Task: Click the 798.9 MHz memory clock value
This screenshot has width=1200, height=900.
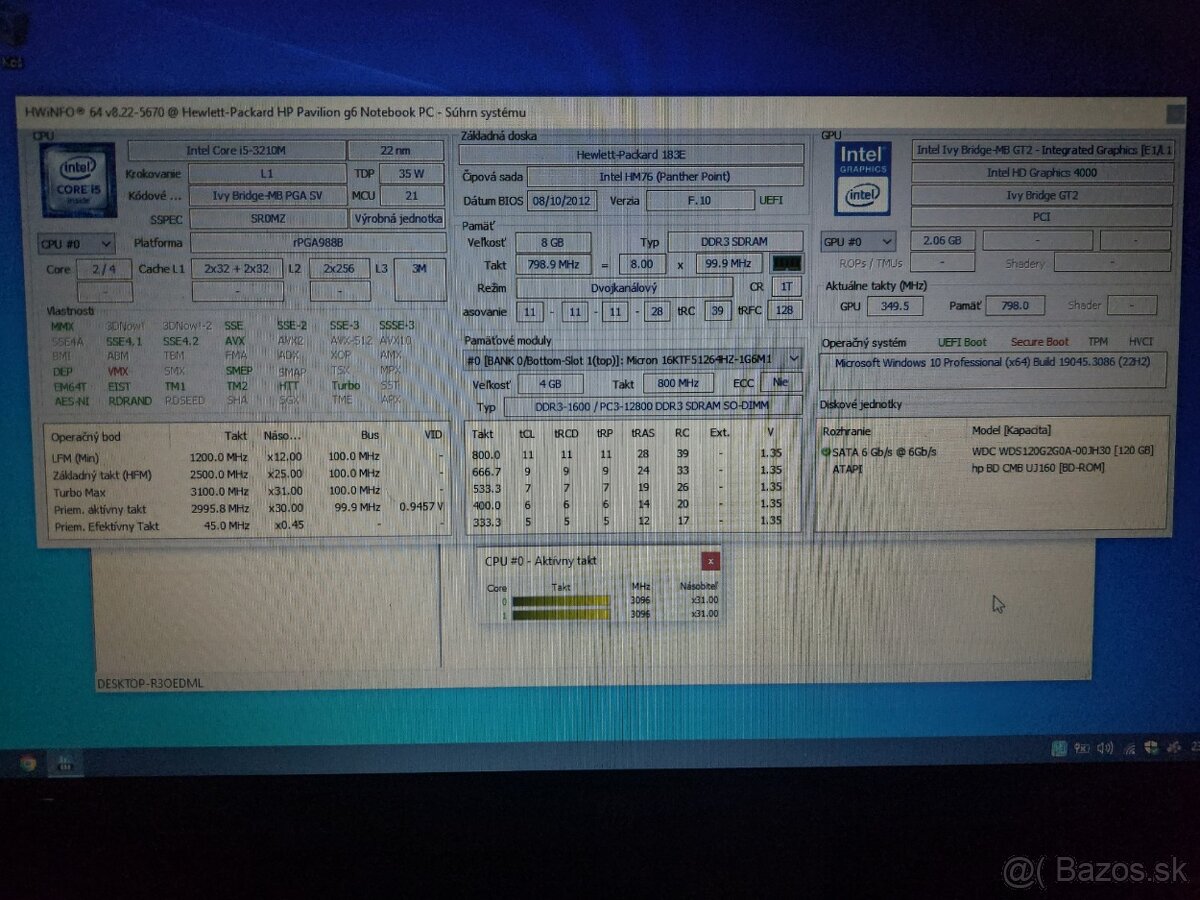Action: click(554, 264)
